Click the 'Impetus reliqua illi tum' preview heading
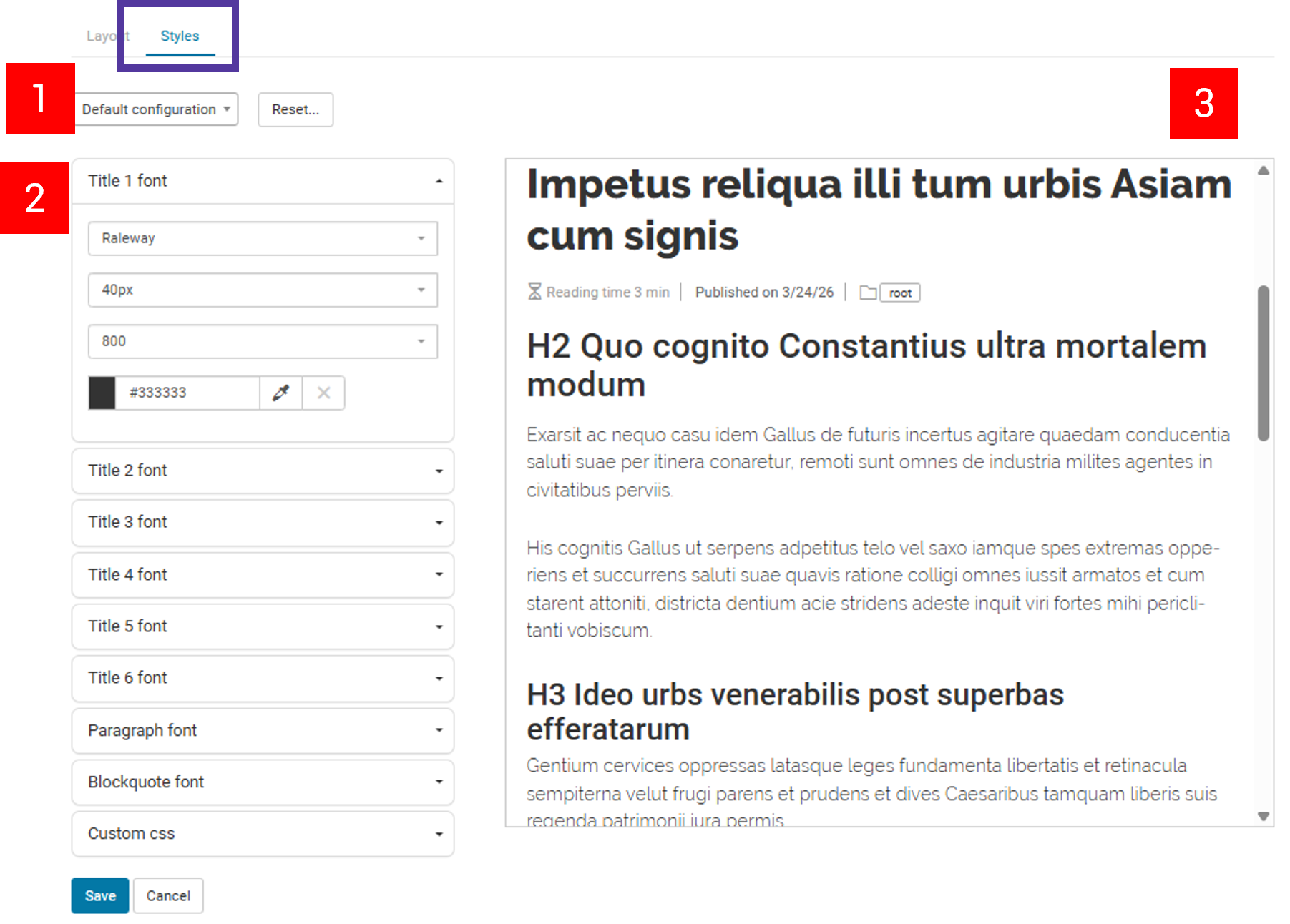 (x=879, y=210)
